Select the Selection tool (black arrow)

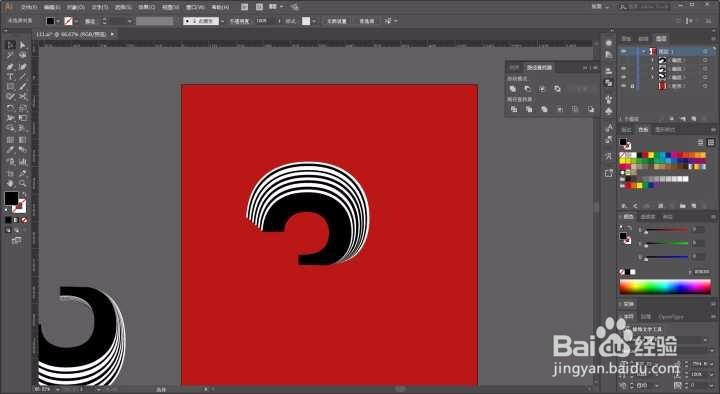[11, 45]
